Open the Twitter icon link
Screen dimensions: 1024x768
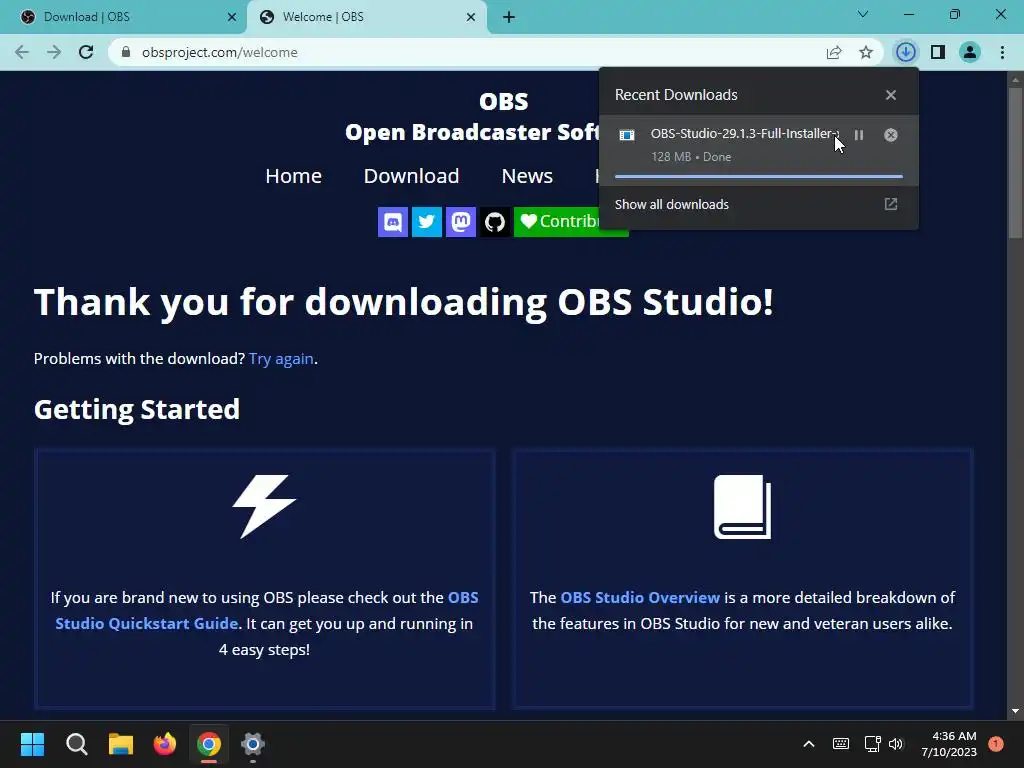click(x=426, y=222)
